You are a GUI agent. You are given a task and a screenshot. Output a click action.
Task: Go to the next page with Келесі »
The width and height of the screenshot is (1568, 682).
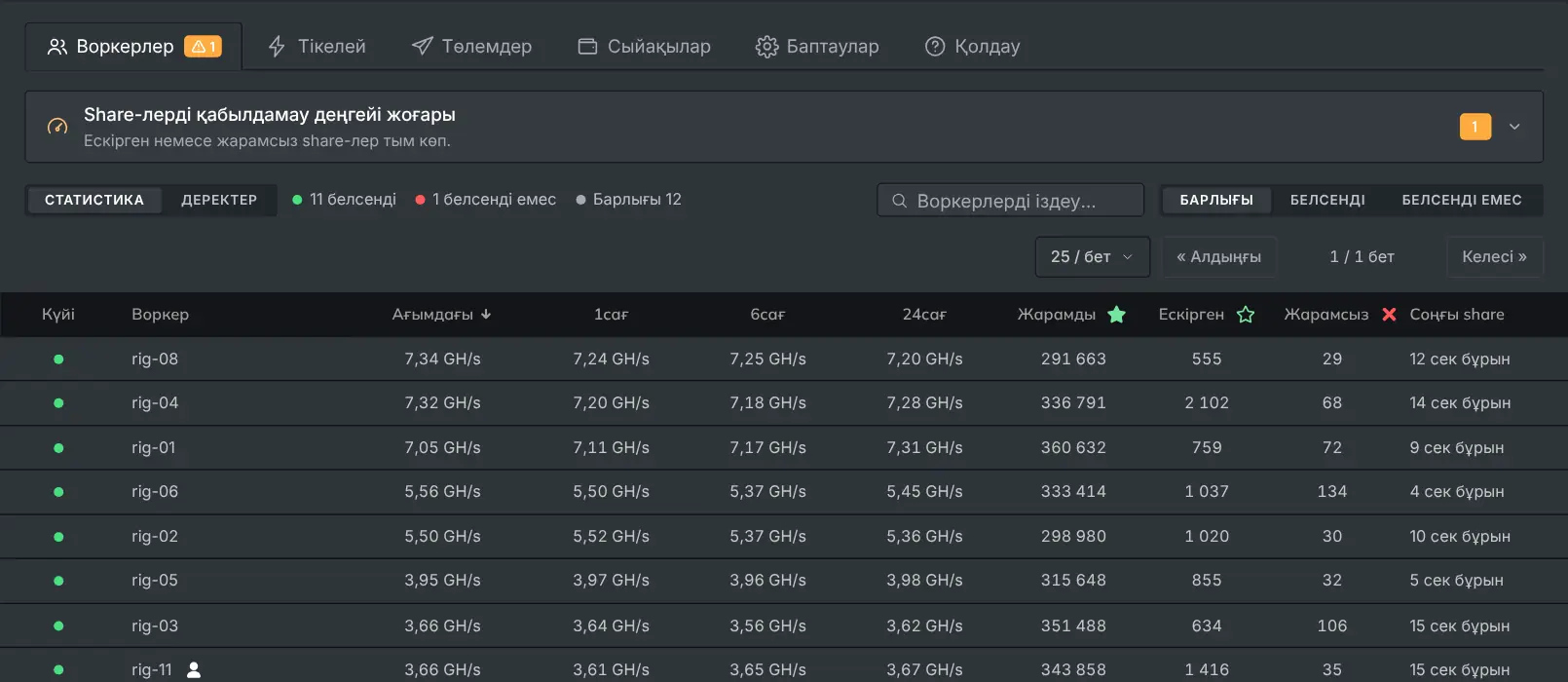[x=1494, y=257]
